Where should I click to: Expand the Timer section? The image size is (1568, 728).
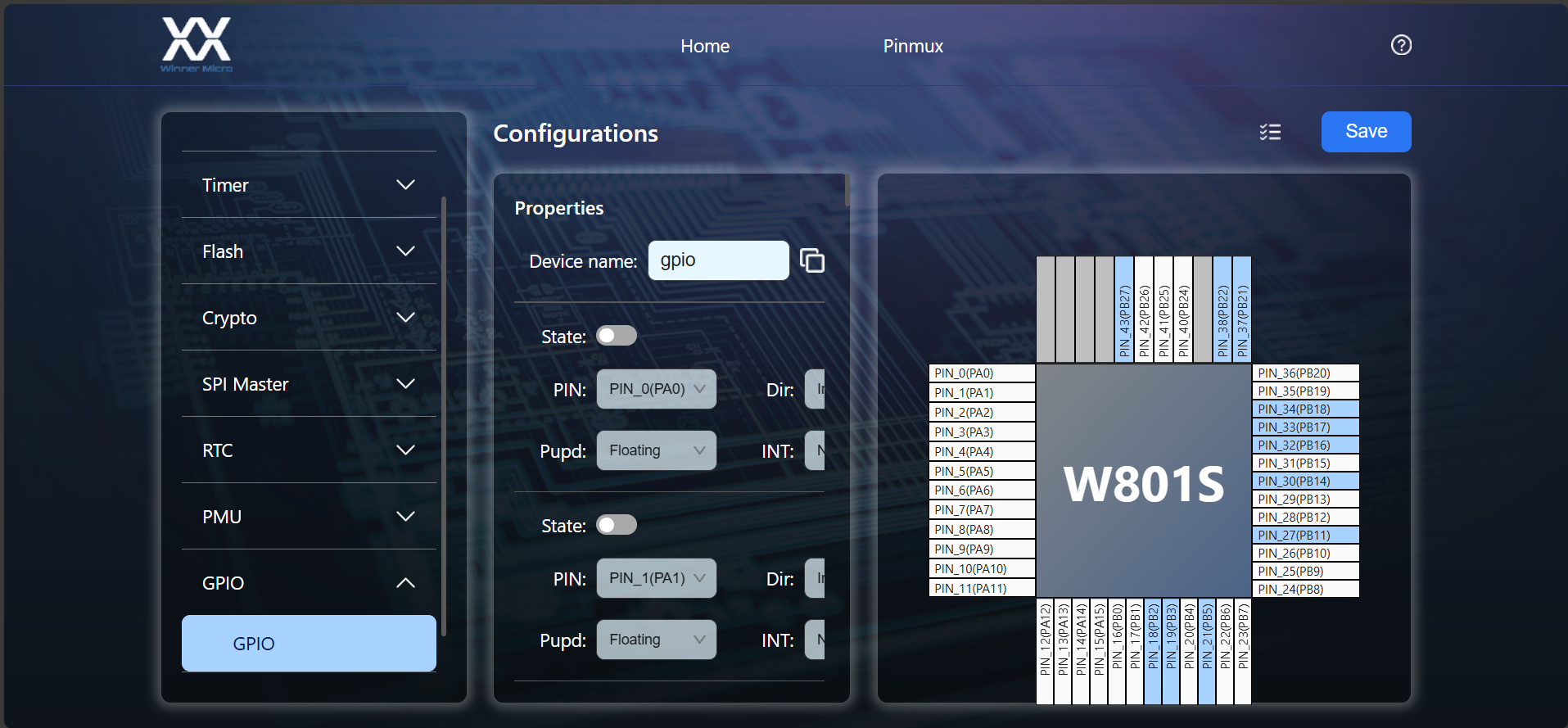[x=309, y=185]
